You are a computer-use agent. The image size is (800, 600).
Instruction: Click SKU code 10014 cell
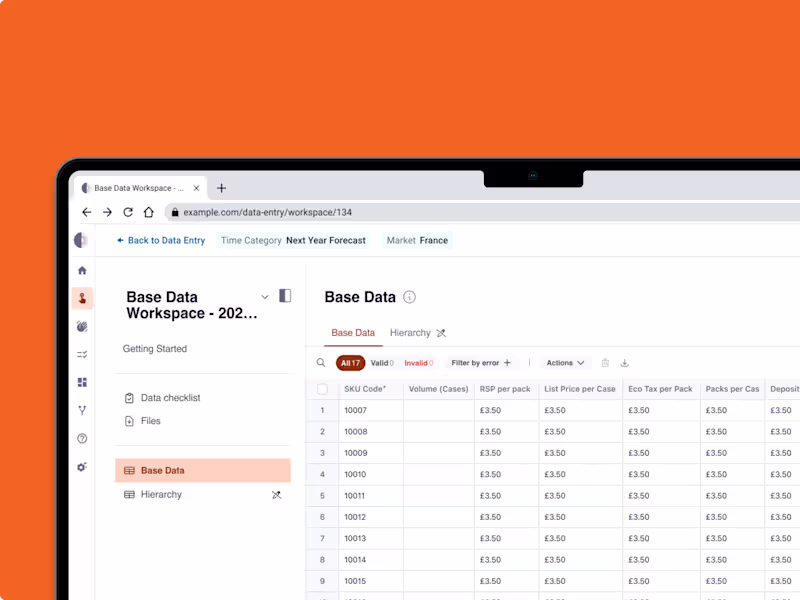point(371,560)
